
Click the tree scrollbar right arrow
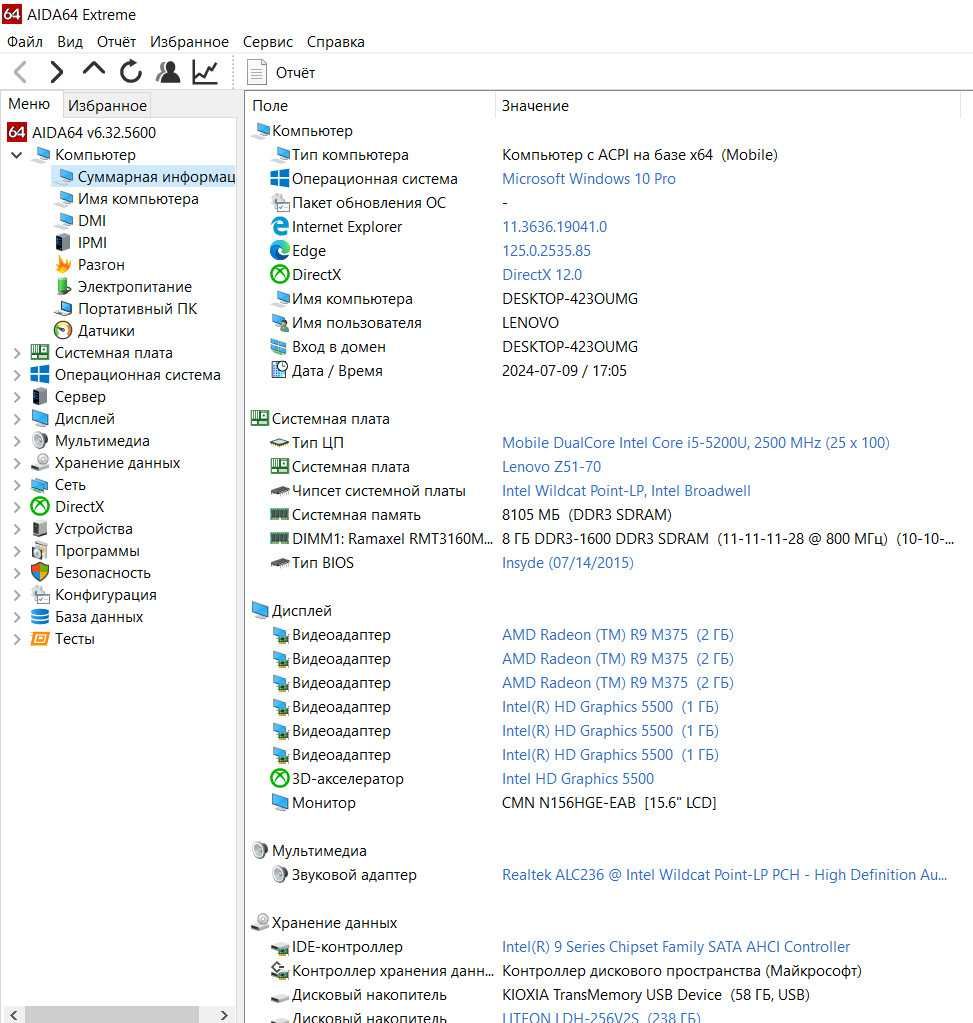pyautogui.click(x=224, y=1015)
